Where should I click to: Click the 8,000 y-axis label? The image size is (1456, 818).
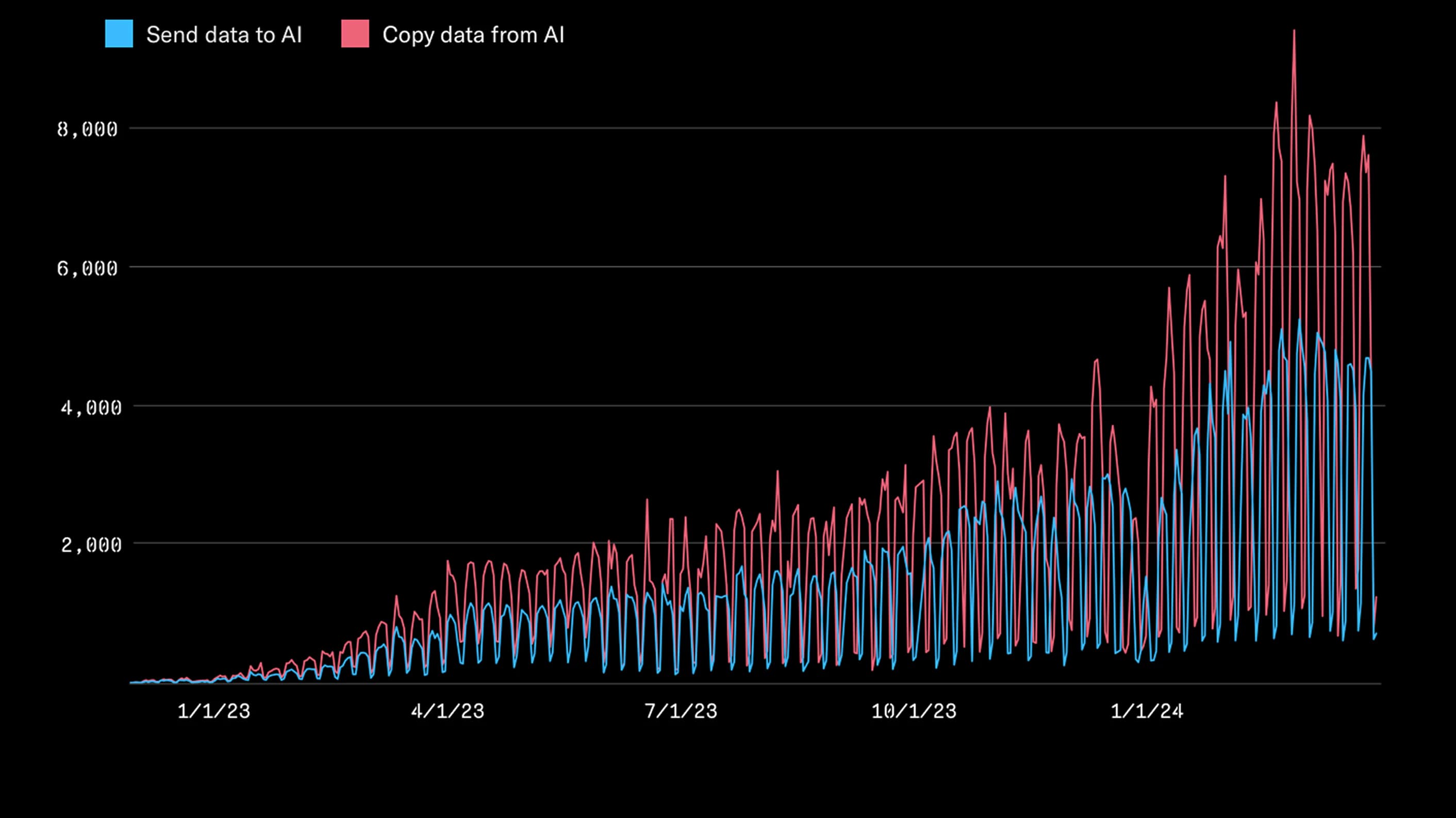click(89, 129)
